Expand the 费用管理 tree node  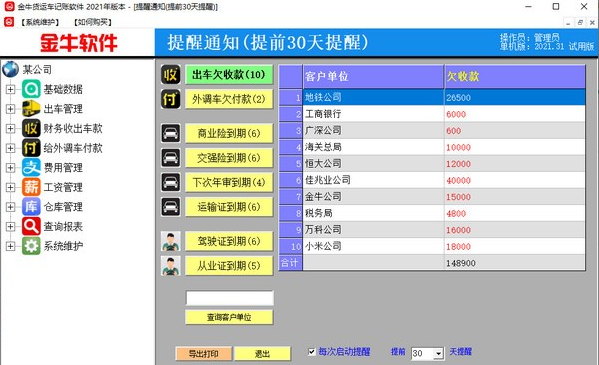(10, 168)
